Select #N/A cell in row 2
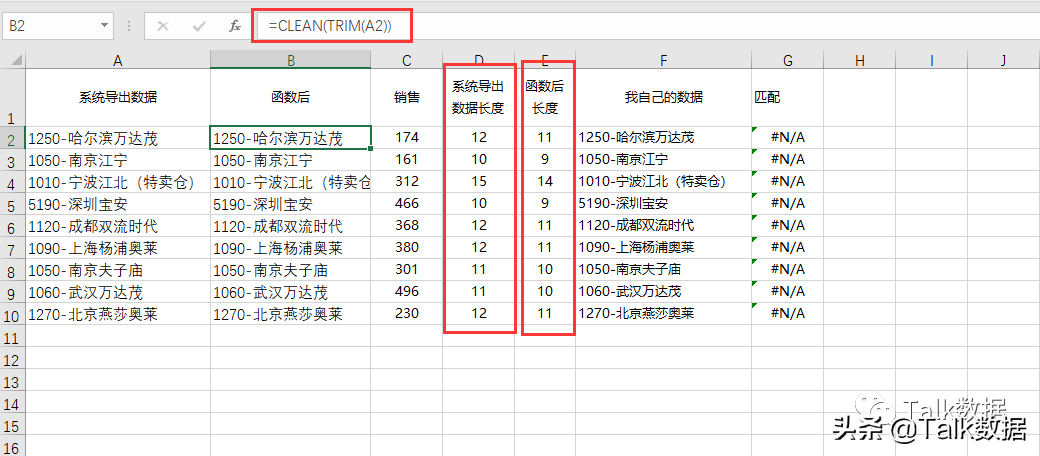 [x=787, y=138]
